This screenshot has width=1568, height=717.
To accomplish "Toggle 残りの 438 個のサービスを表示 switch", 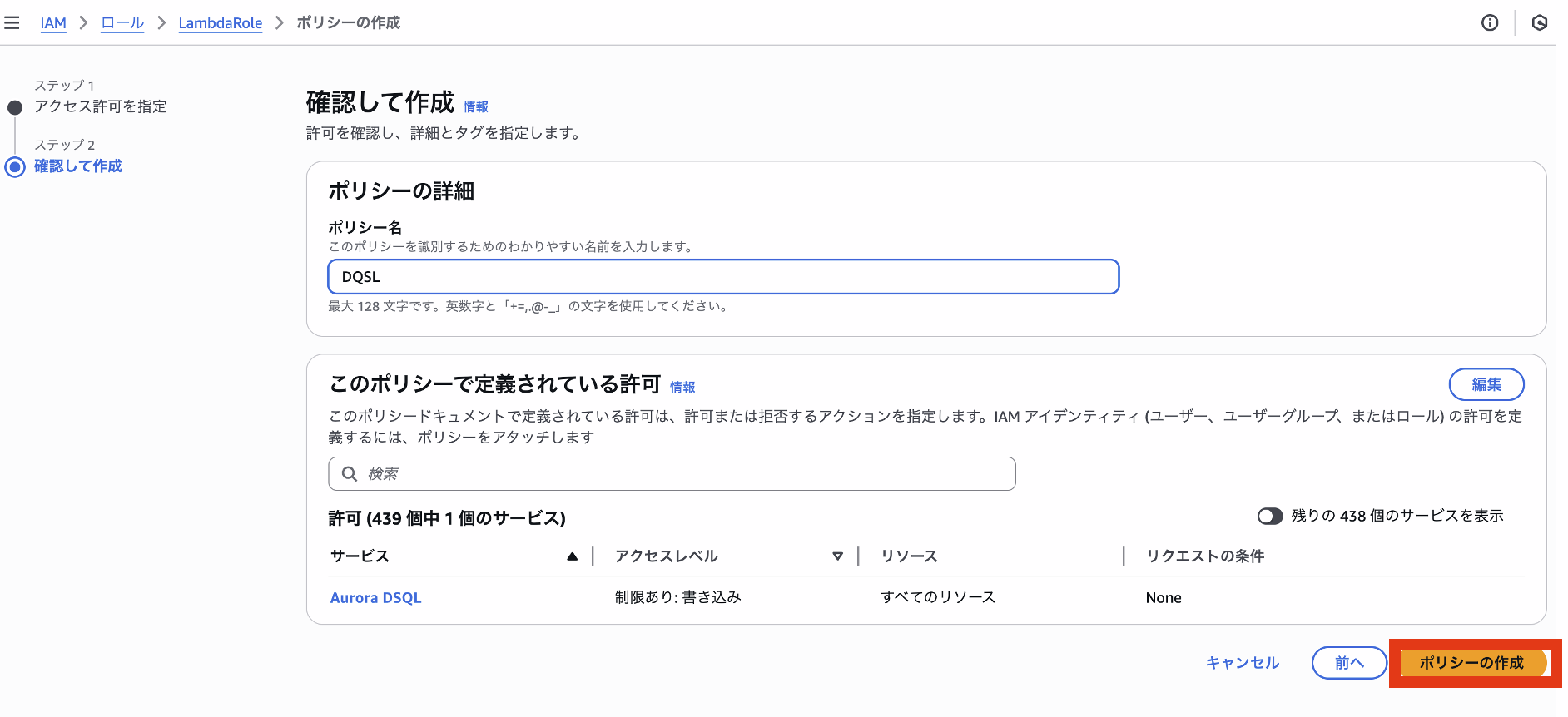I will click(1270, 517).
